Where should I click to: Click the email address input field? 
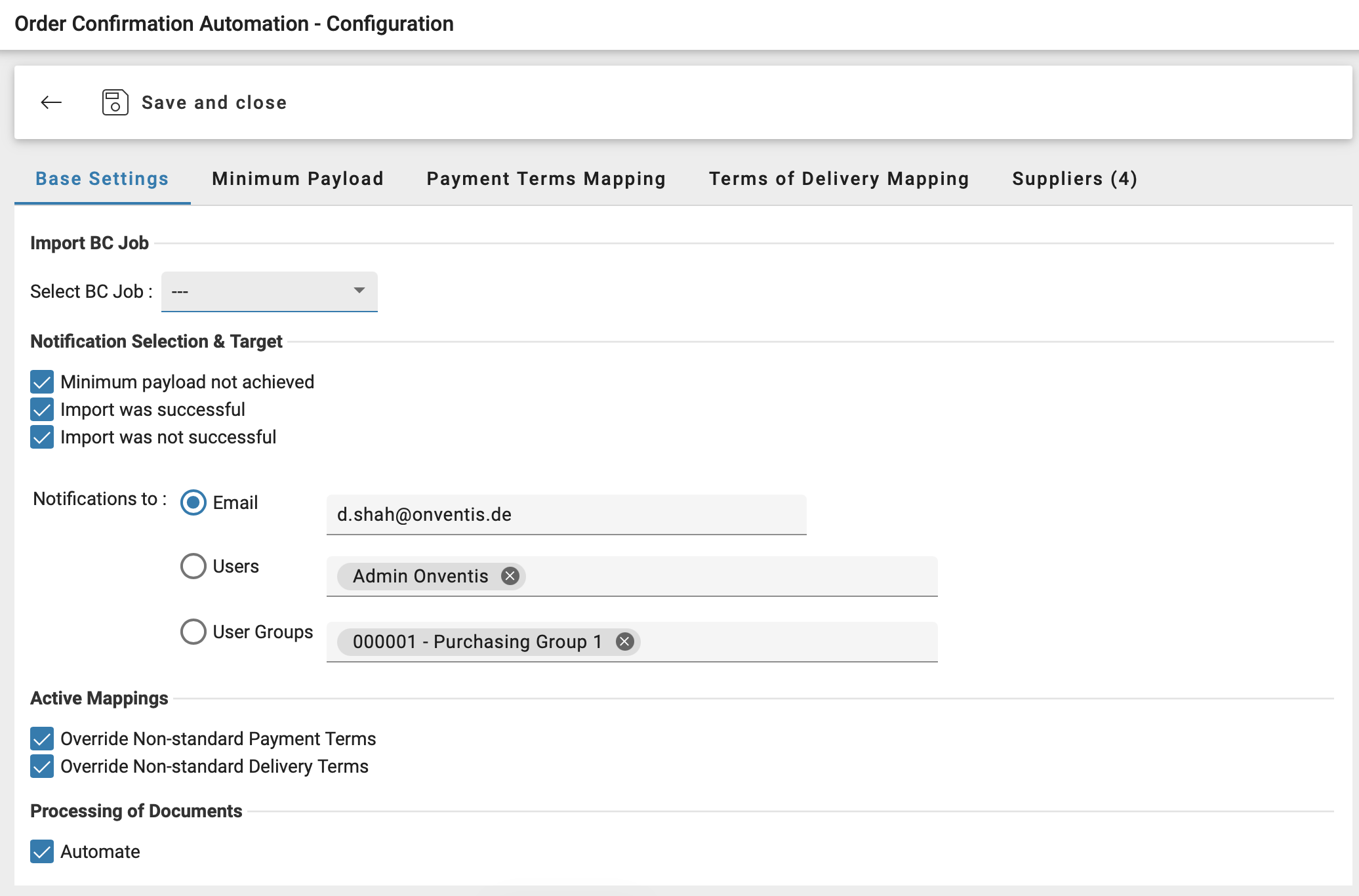coord(565,514)
